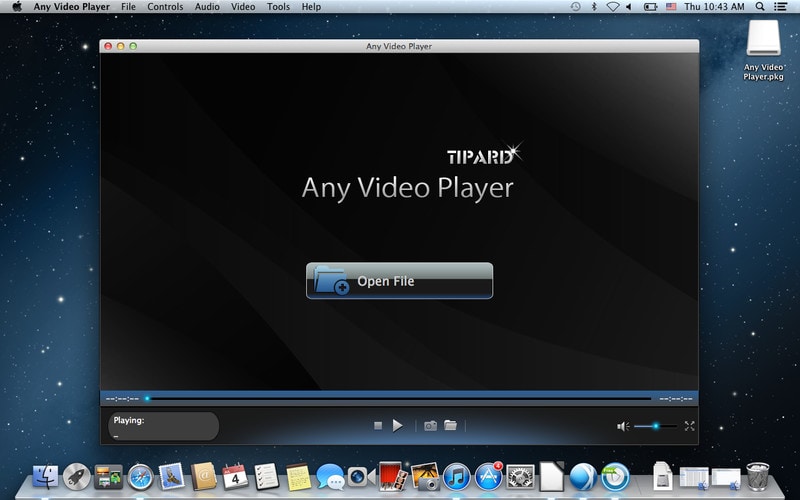Launch Safari from the Dock

click(140, 477)
